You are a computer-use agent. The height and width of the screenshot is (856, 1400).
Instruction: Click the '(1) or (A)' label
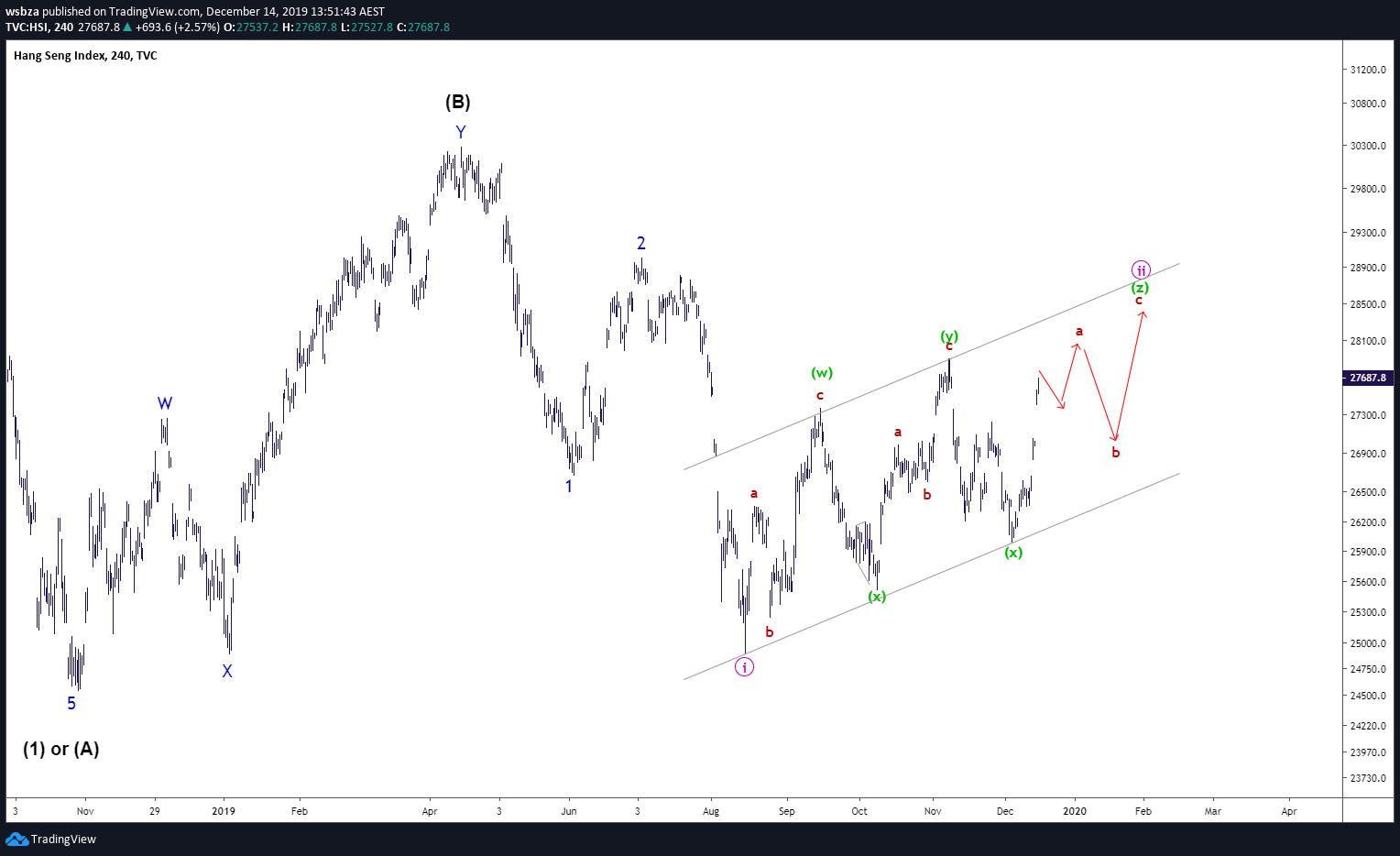(61, 749)
